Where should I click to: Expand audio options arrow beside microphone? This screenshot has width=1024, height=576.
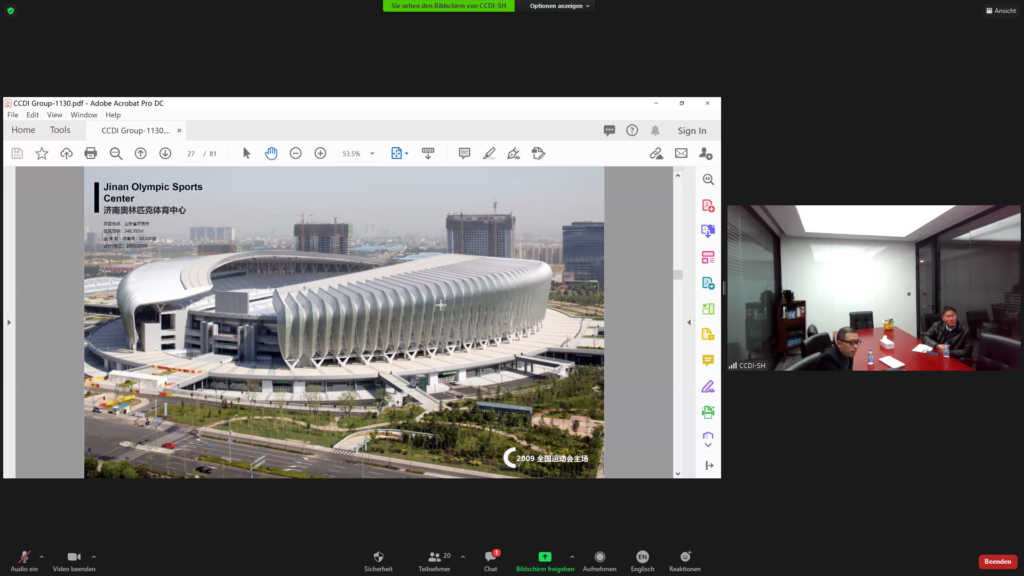click(42, 556)
